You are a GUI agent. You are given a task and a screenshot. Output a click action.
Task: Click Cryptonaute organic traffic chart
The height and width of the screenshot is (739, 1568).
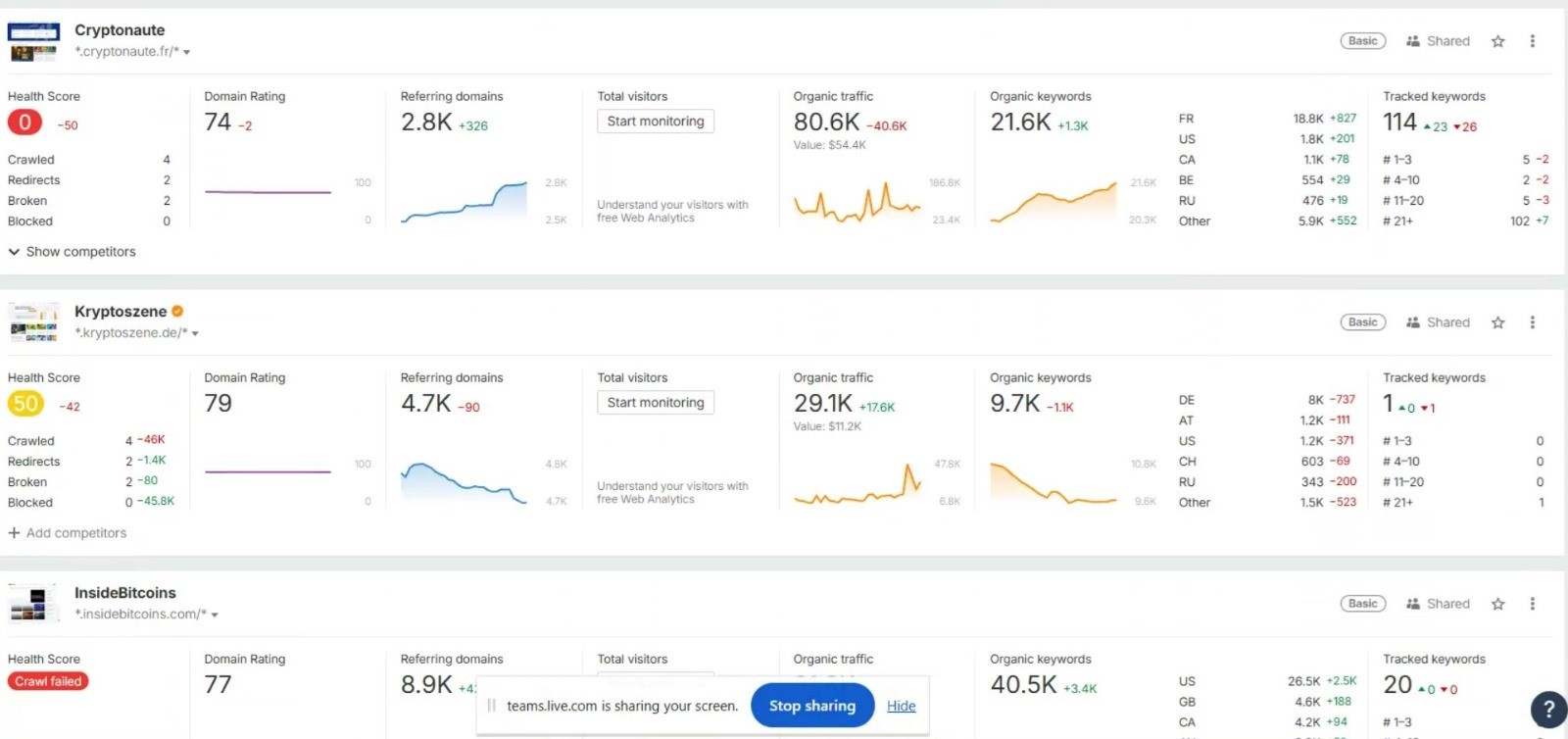click(x=857, y=202)
